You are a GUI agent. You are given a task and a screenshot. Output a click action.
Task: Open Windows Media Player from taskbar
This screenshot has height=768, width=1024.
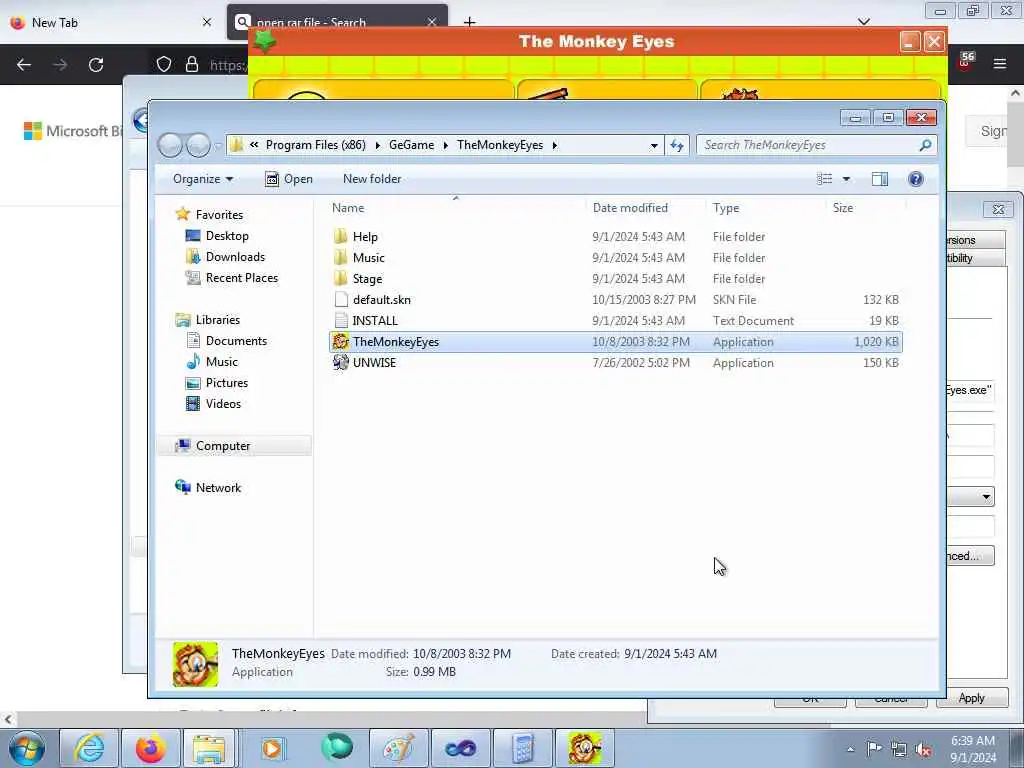point(272,748)
